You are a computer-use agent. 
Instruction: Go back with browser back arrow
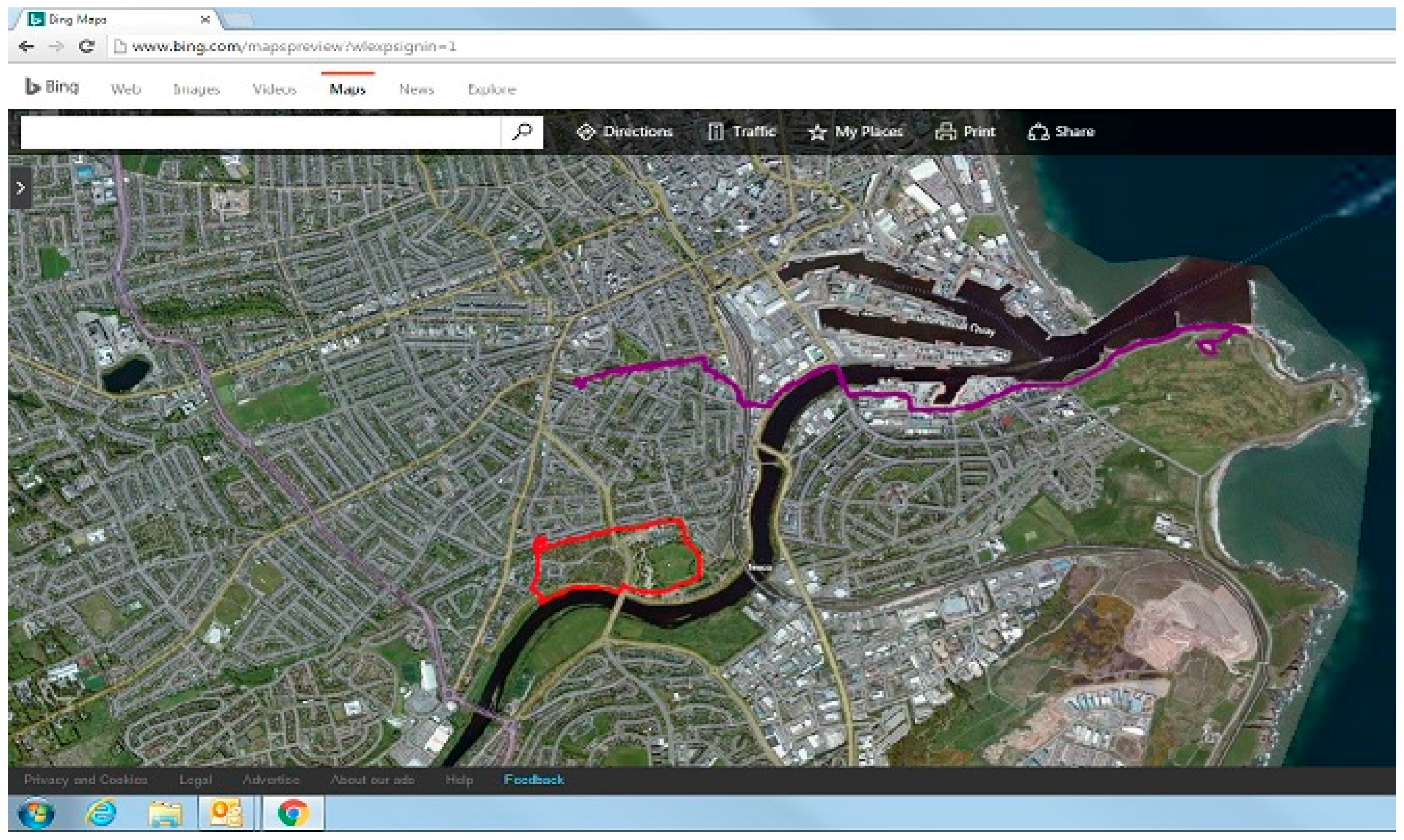(x=26, y=47)
